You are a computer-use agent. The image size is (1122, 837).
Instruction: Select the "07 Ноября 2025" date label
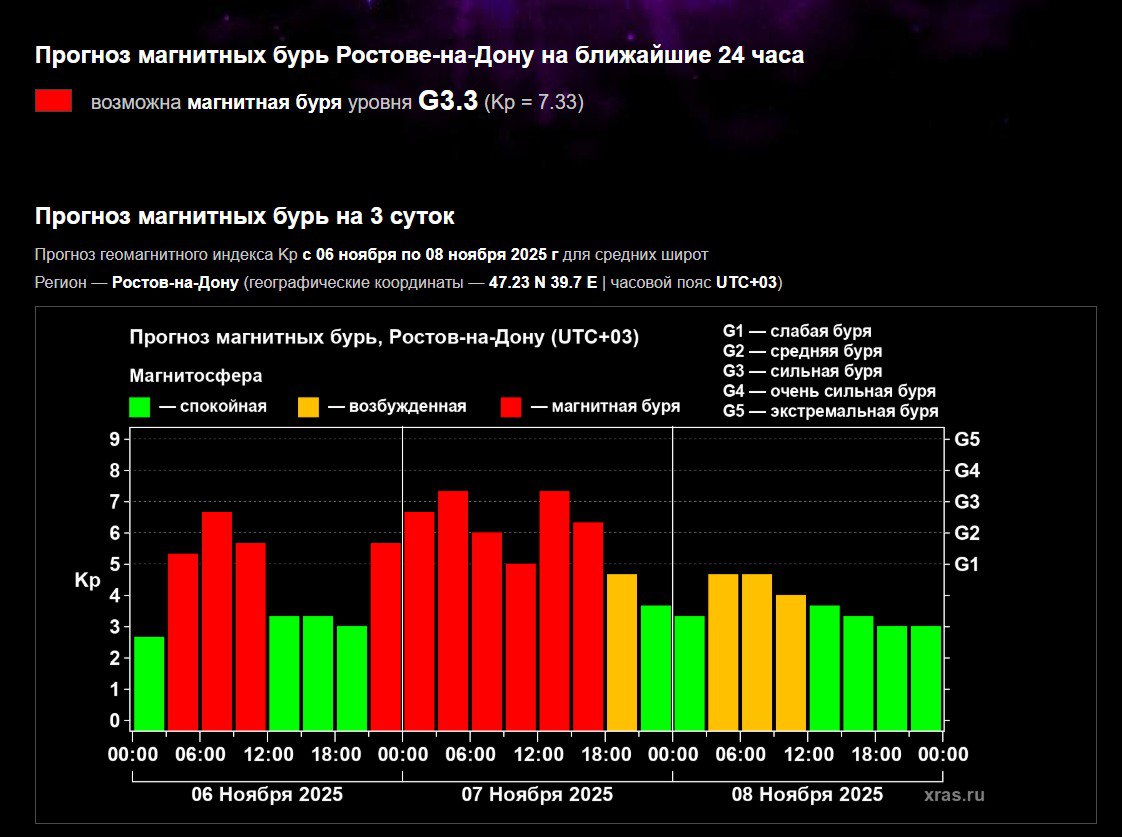(x=537, y=795)
